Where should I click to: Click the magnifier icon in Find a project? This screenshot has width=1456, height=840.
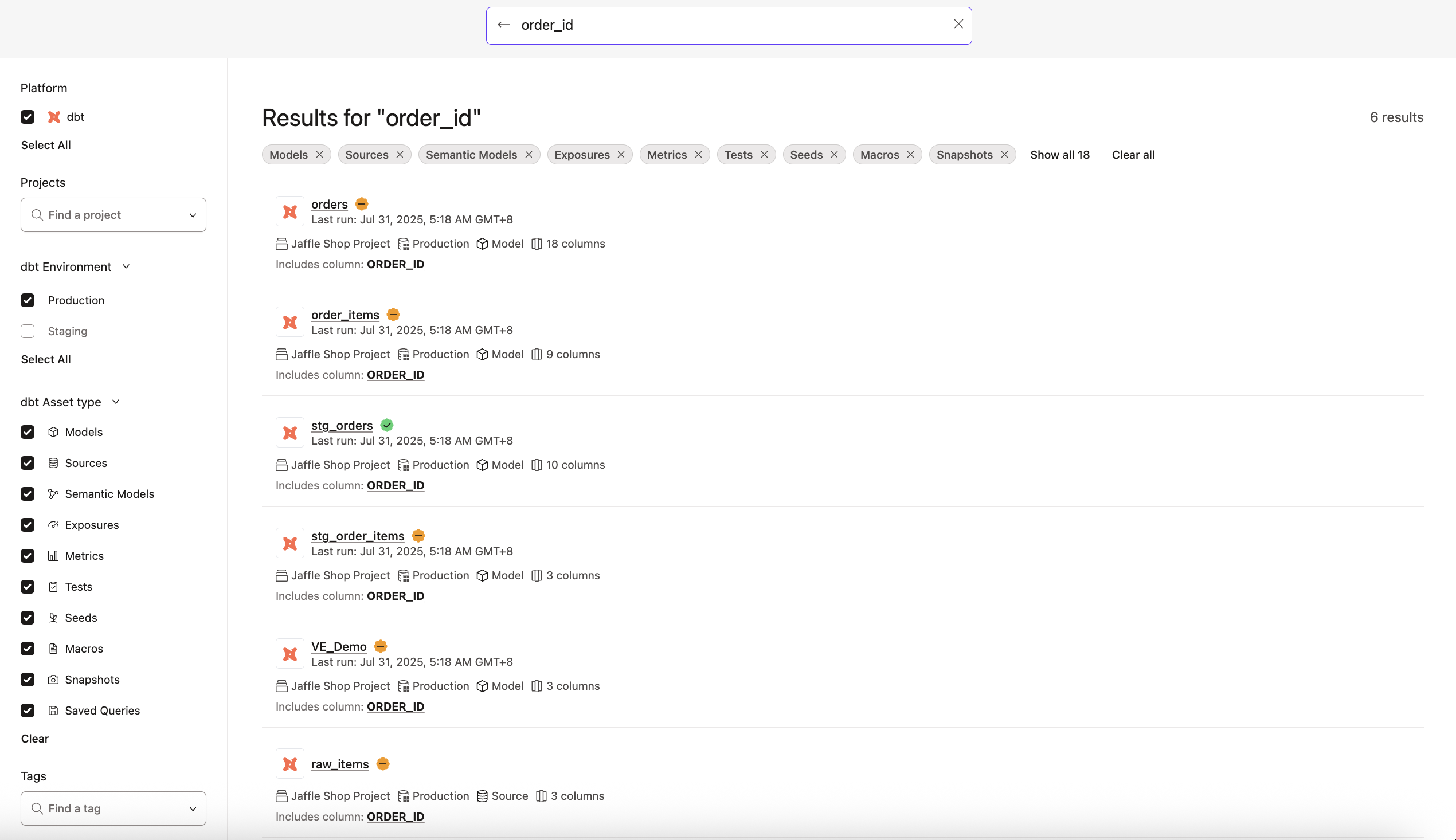(x=37, y=215)
